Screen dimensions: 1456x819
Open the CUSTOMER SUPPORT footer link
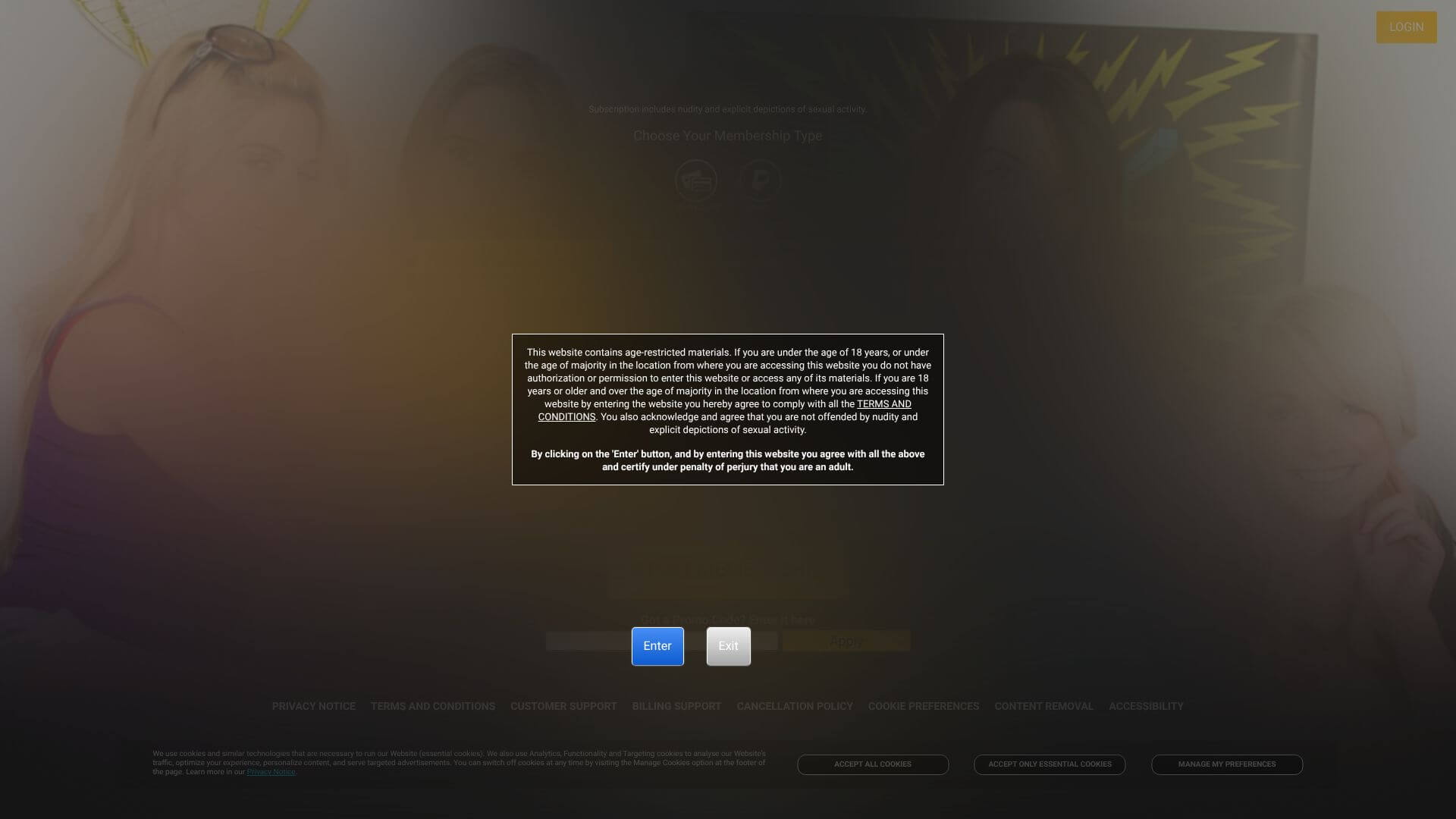point(563,706)
